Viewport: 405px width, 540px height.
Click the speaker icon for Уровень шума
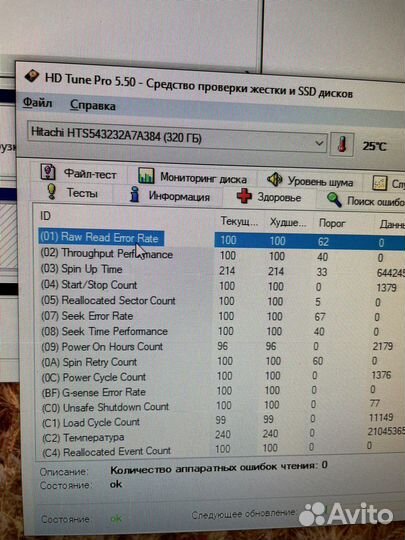tap(274, 179)
